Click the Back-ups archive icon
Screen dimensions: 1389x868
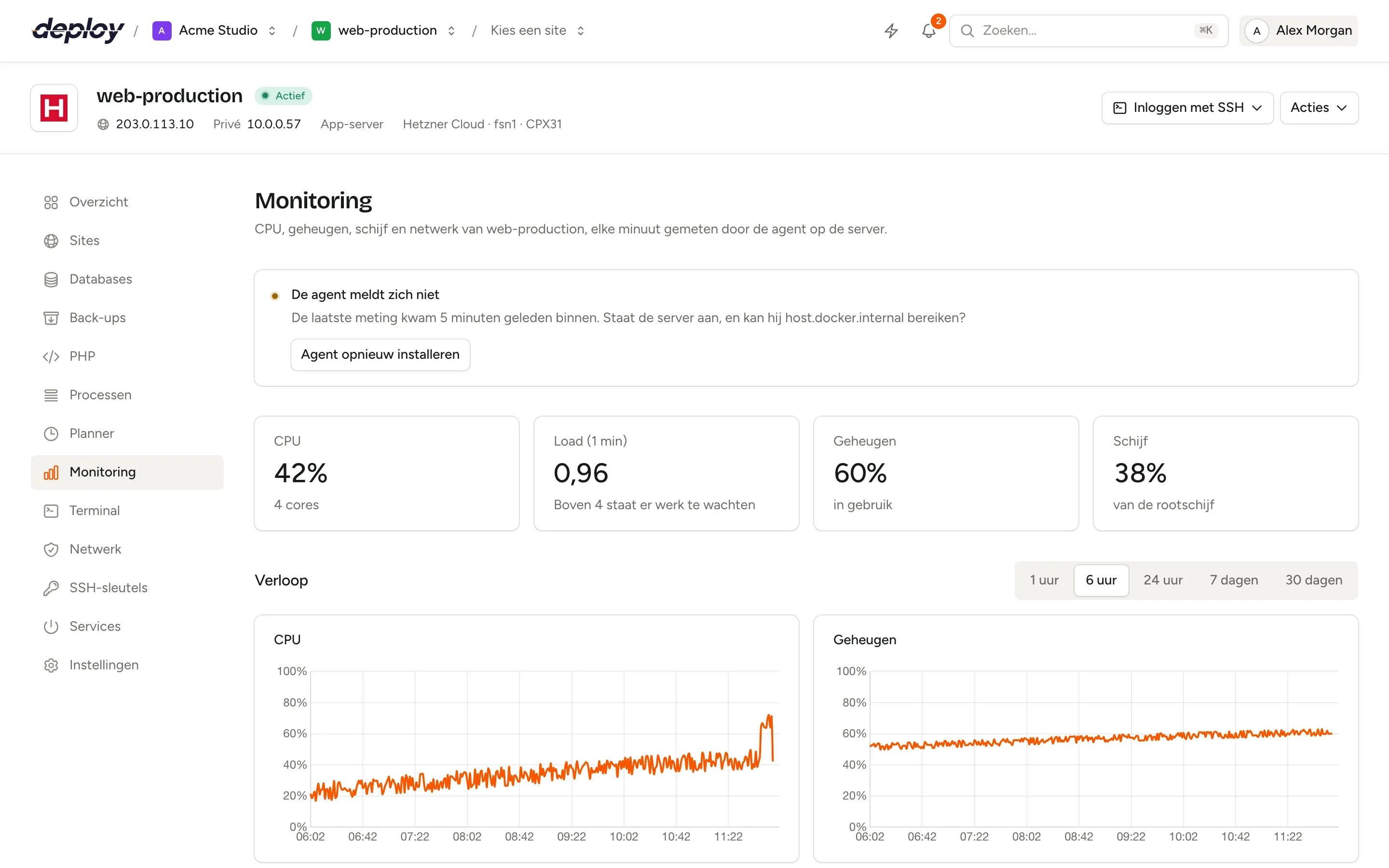coord(51,318)
